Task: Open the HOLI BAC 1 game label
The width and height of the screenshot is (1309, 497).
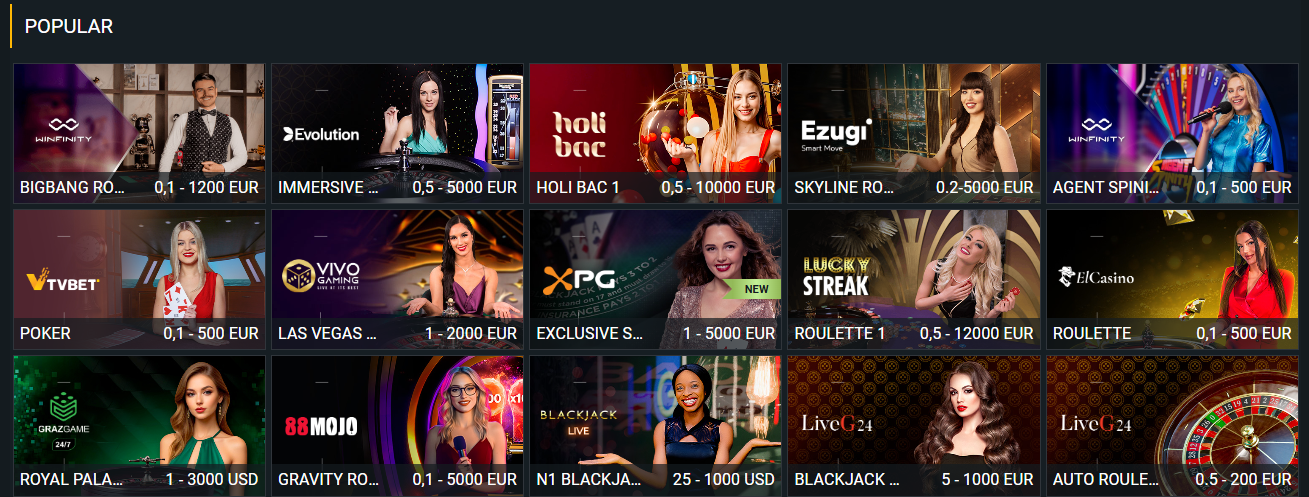Action: point(578,187)
